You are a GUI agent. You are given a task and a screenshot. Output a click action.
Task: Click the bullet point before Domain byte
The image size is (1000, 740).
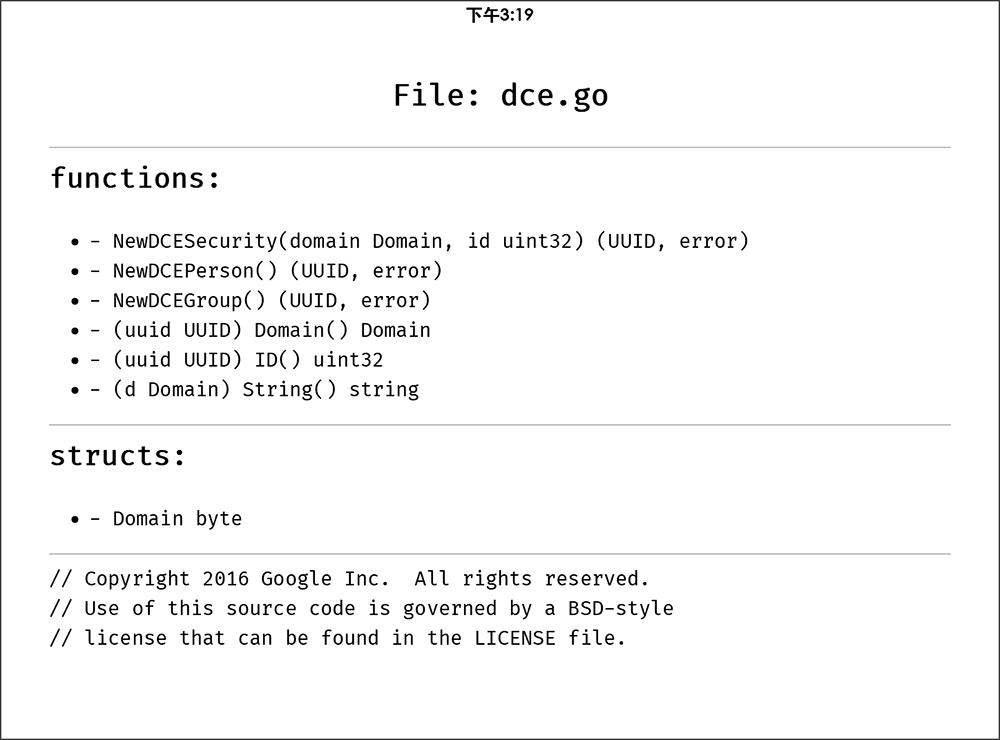tap(75, 520)
